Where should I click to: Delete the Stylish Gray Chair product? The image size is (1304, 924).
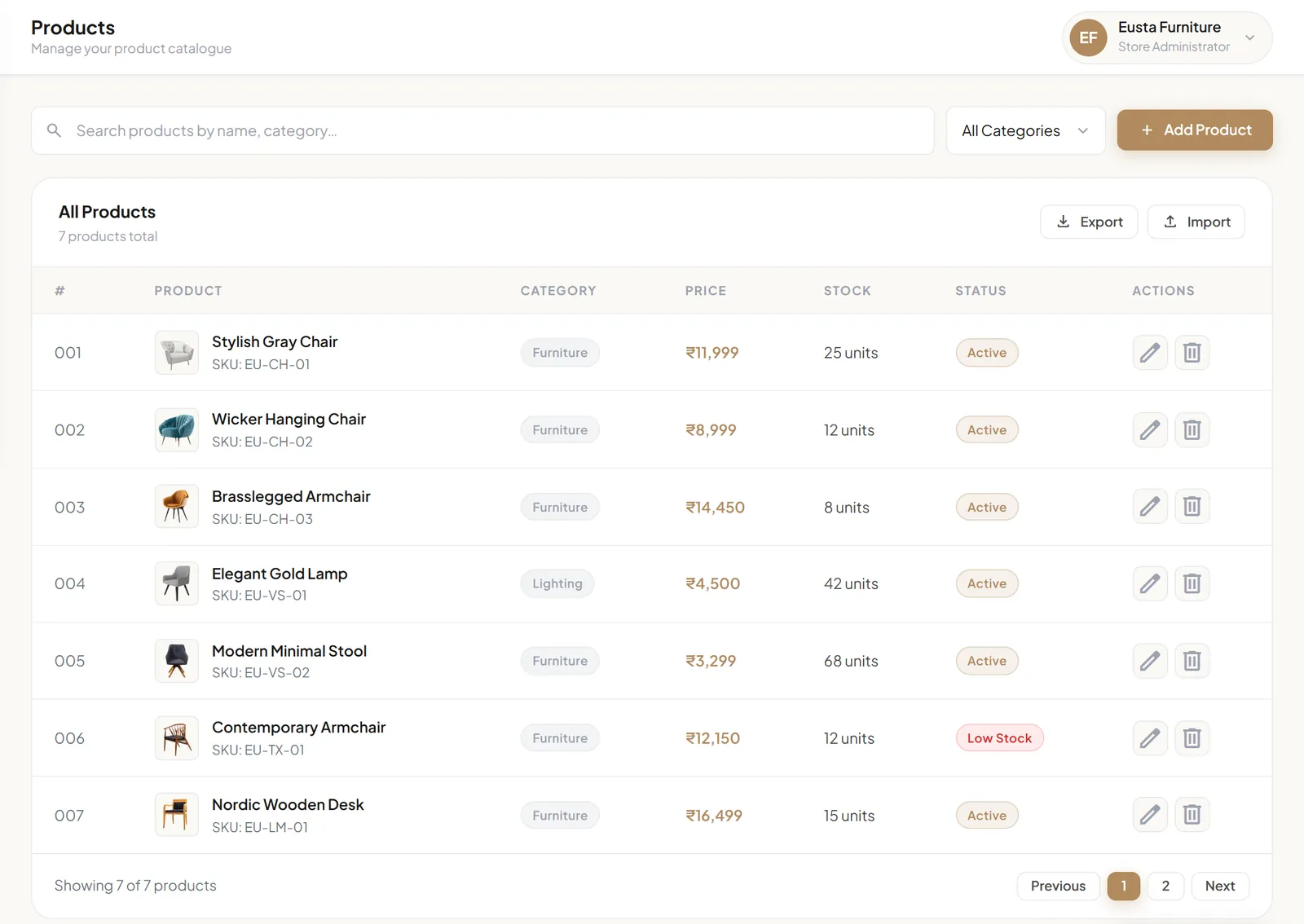click(x=1192, y=353)
